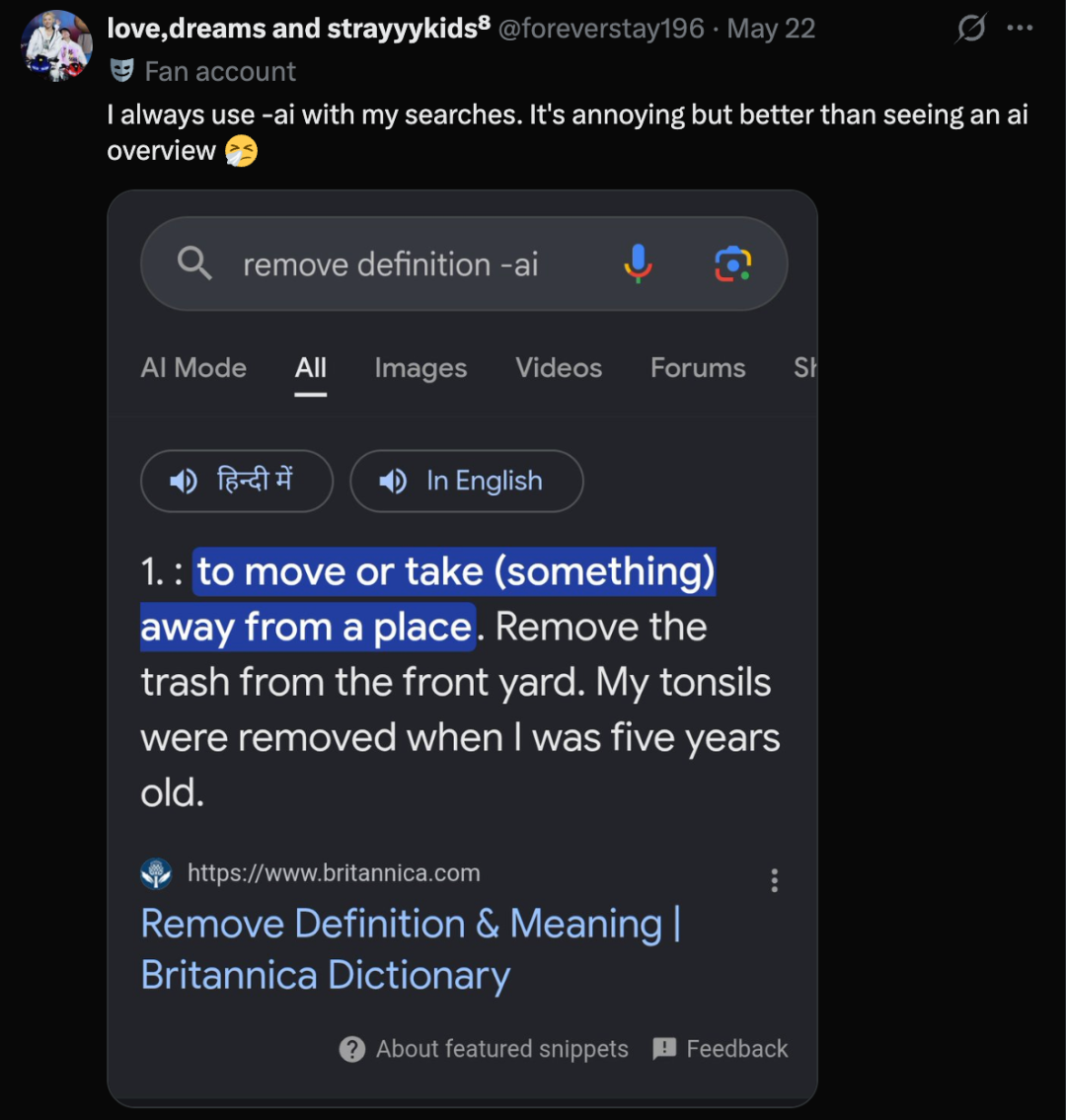Click the magnifying glass search icon
The height and width of the screenshot is (1120, 1066).
(x=194, y=262)
